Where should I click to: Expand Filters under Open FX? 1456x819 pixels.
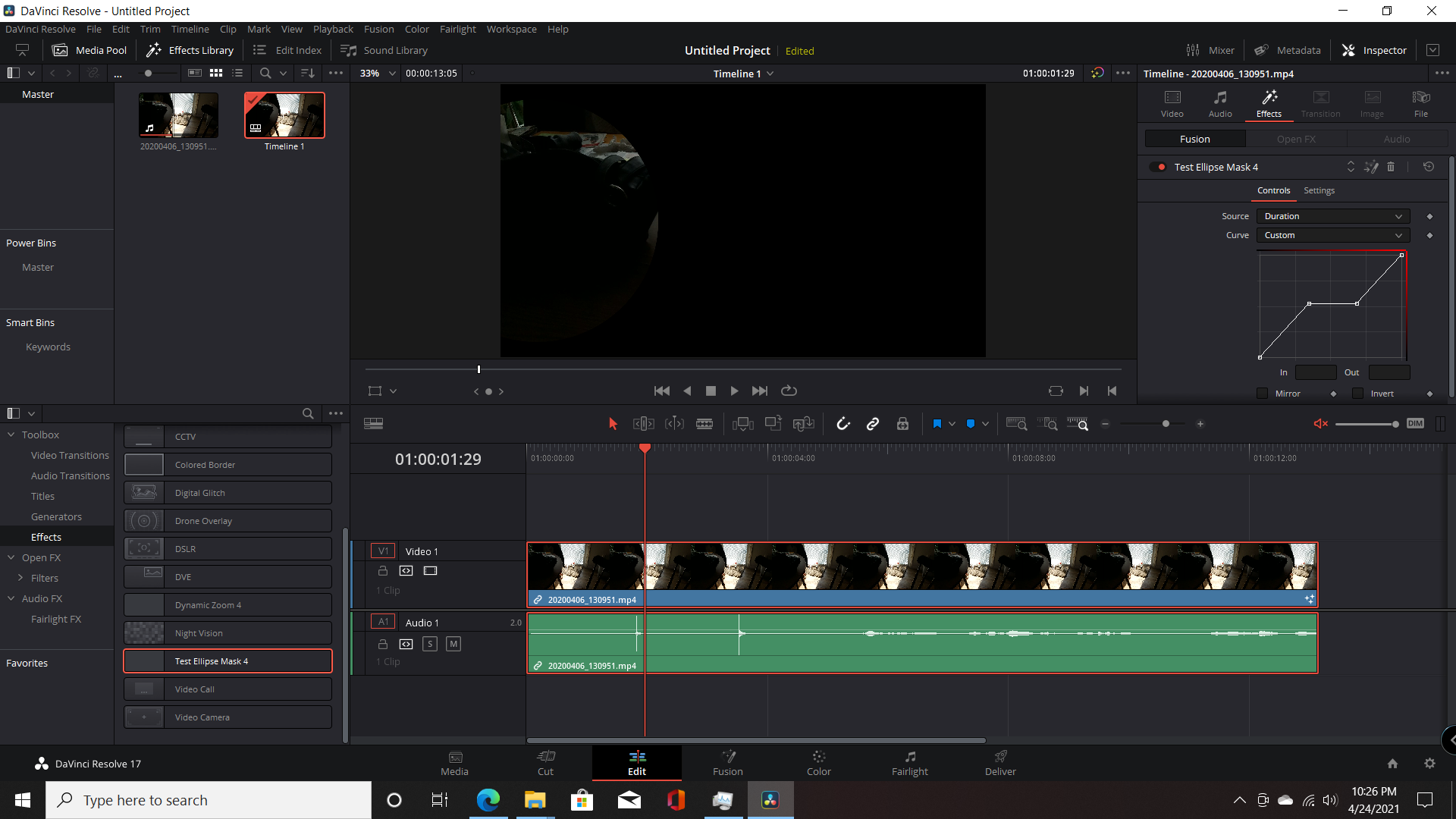tap(20, 578)
